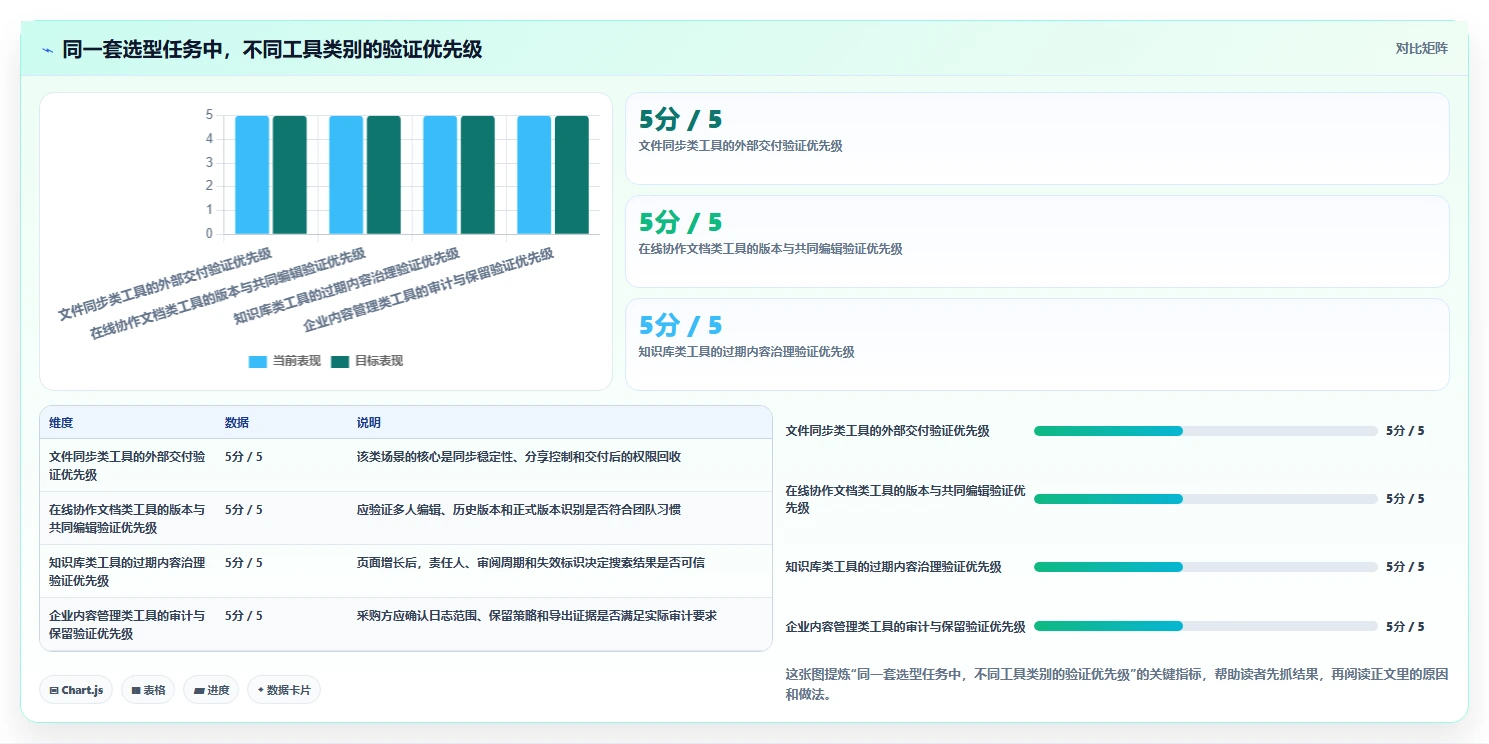Click the progress bar for 知识库类工具的过期内容治理验证优先级
This screenshot has height=744, width=1489.
tap(1206, 567)
